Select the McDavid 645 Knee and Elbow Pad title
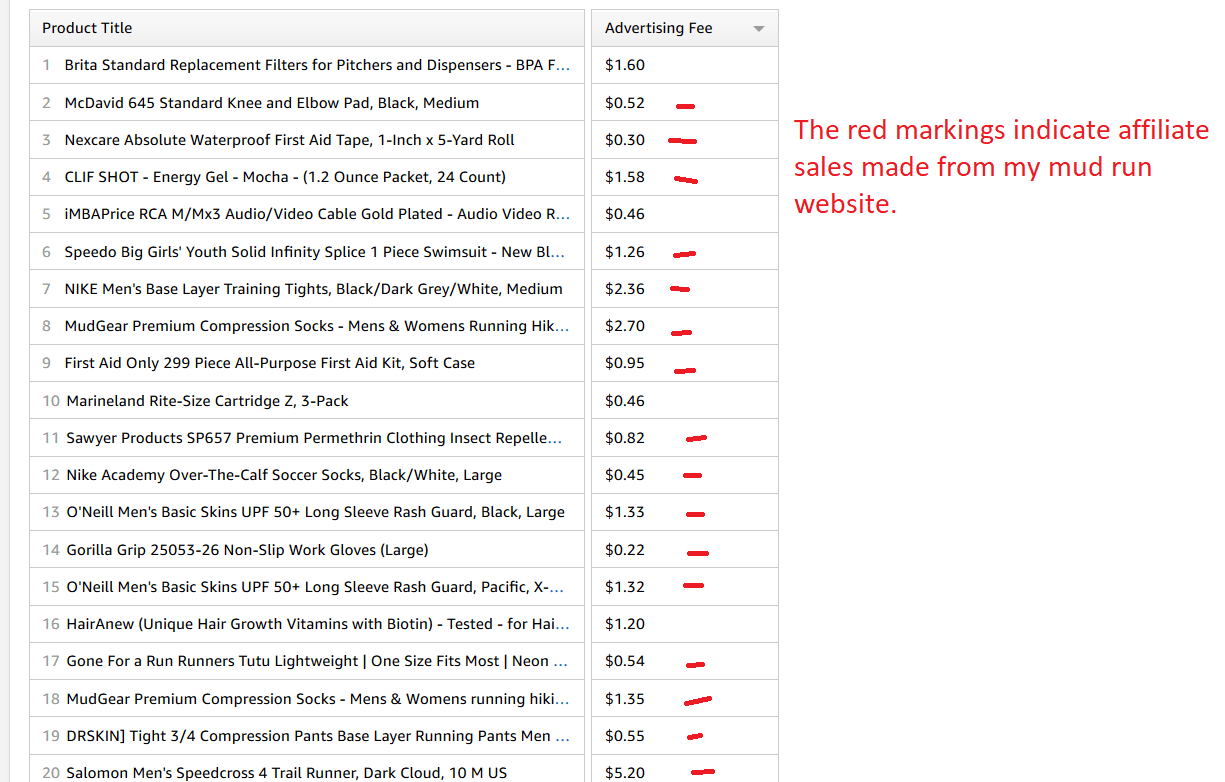Viewport: 1225px width, 782px height. [x=272, y=103]
